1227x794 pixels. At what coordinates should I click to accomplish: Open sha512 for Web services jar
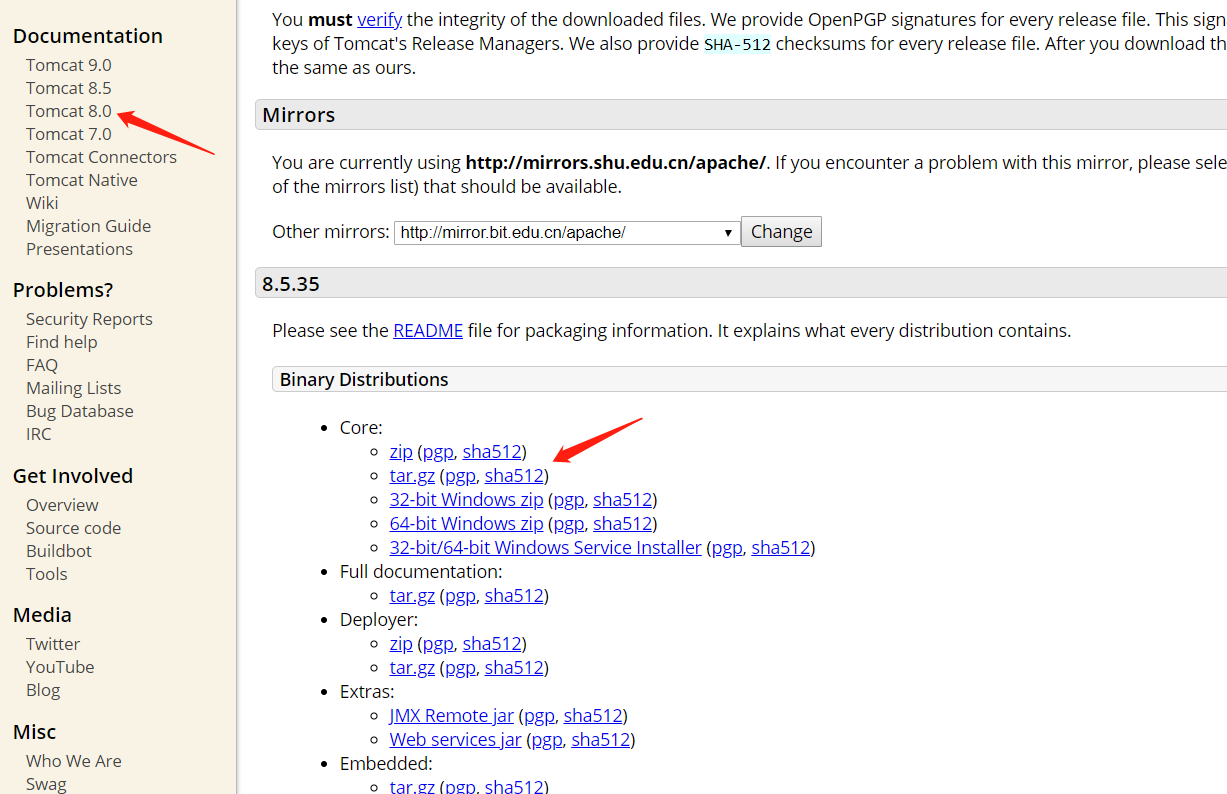[x=601, y=740]
